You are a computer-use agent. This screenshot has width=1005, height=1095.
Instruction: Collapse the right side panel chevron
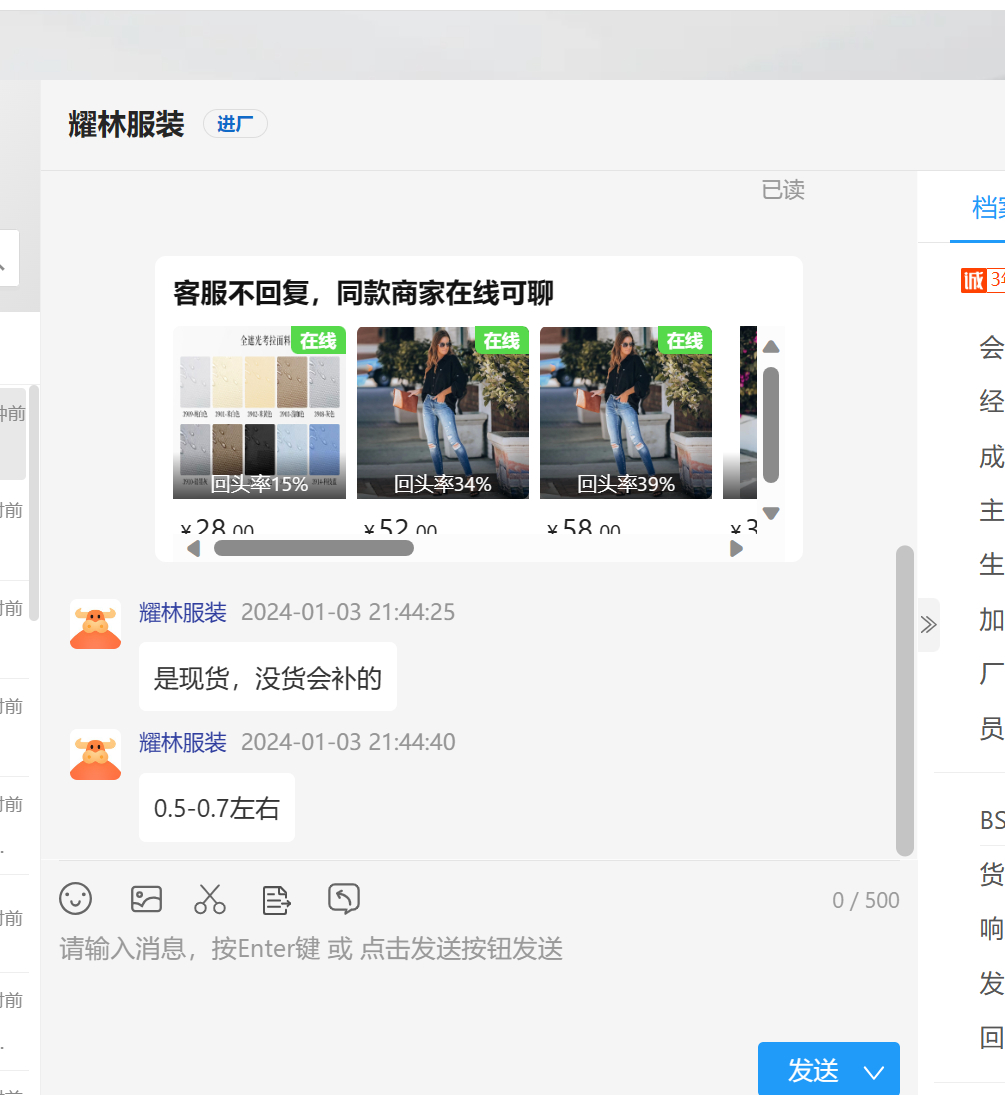[928, 625]
